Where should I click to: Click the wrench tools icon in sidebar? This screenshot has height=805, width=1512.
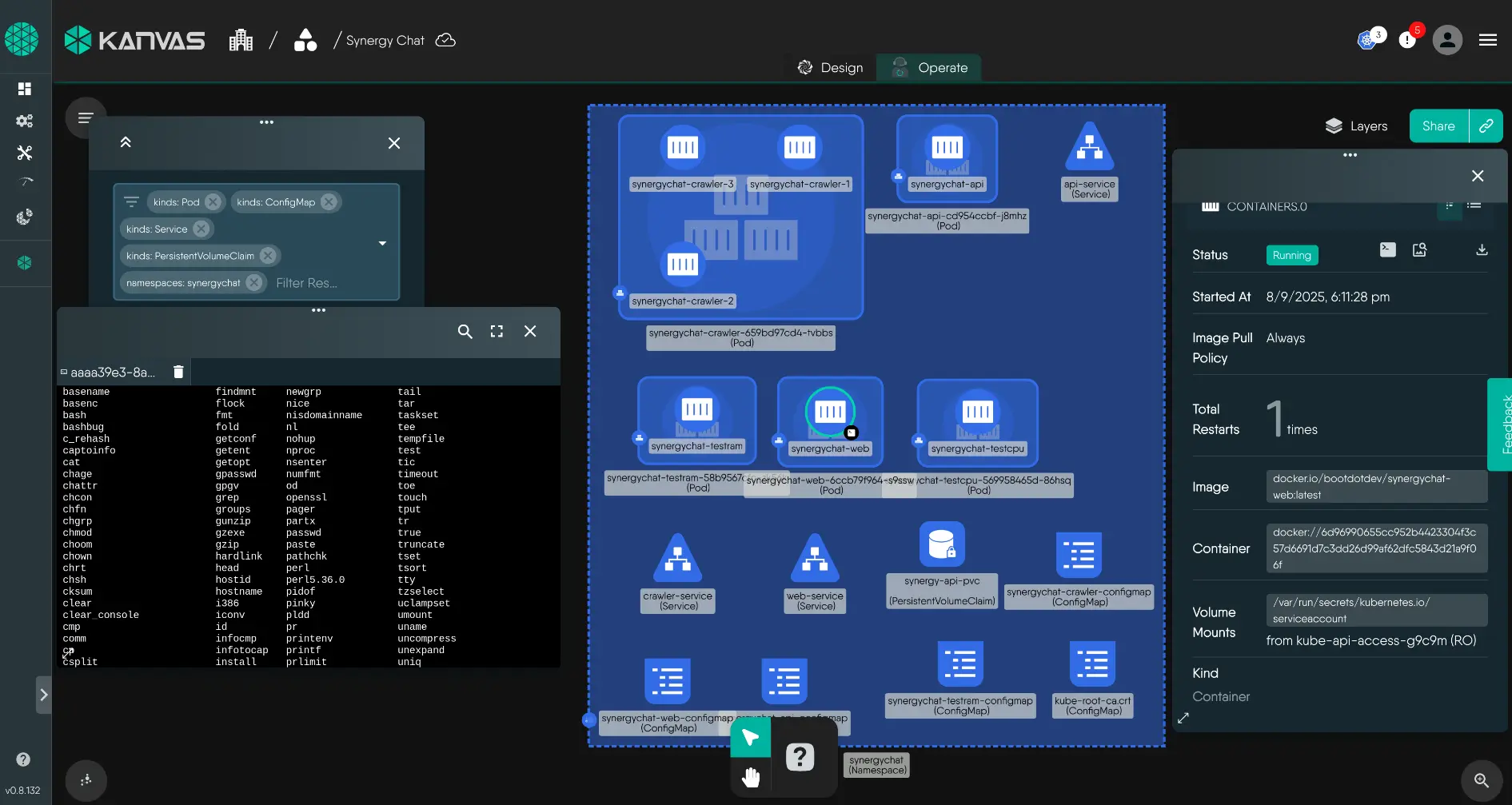point(25,153)
